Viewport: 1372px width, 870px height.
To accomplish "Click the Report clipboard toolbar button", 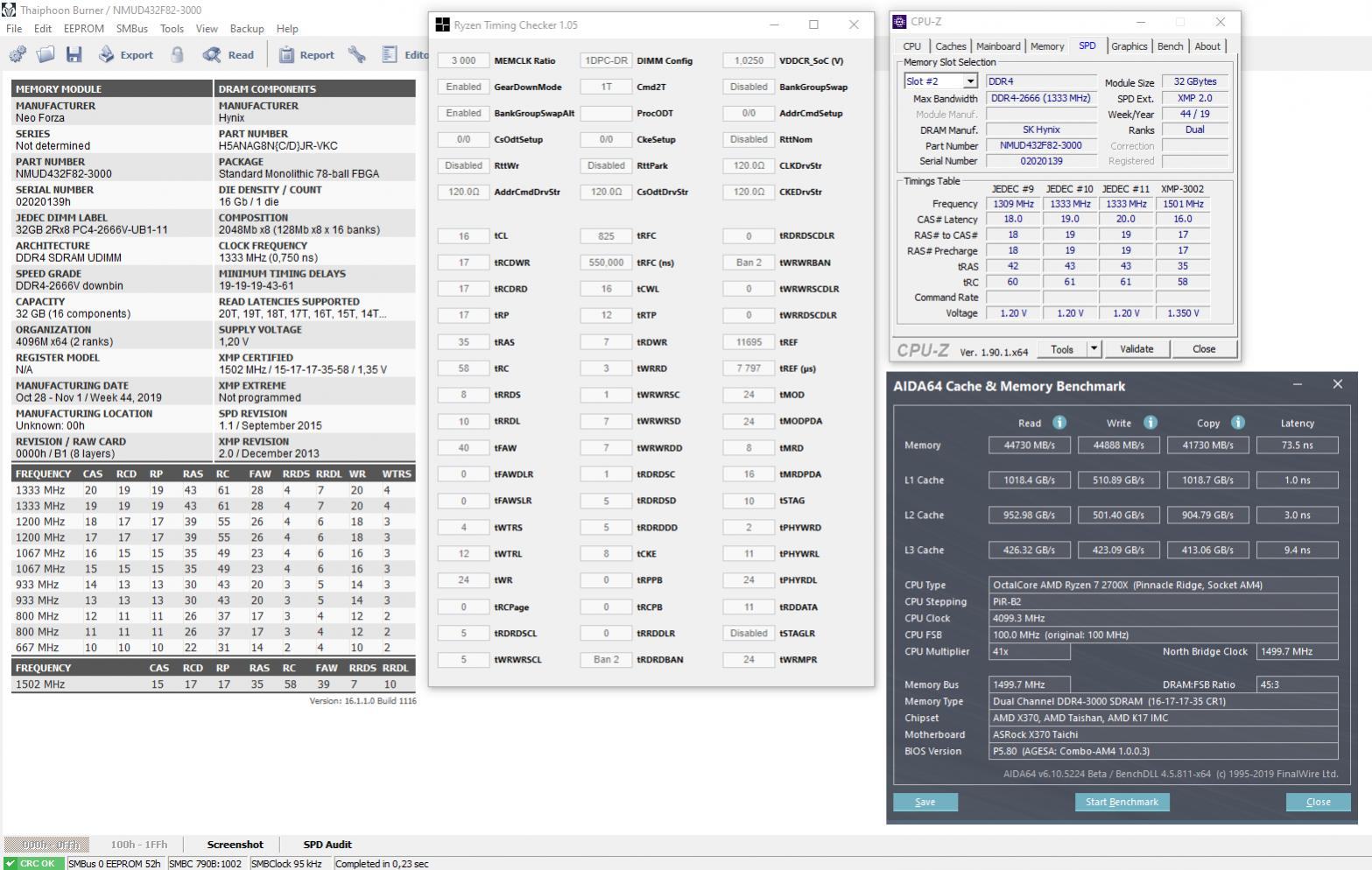I will [x=306, y=54].
